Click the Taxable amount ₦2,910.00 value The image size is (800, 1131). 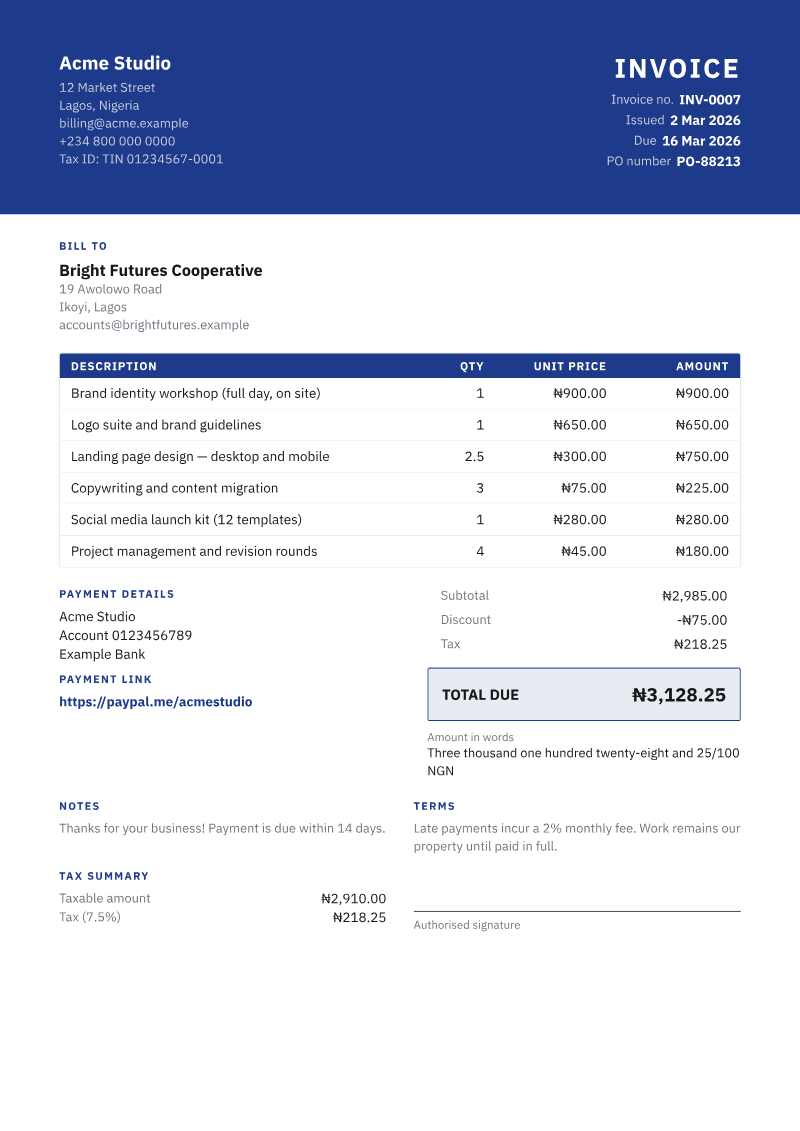point(353,899)
